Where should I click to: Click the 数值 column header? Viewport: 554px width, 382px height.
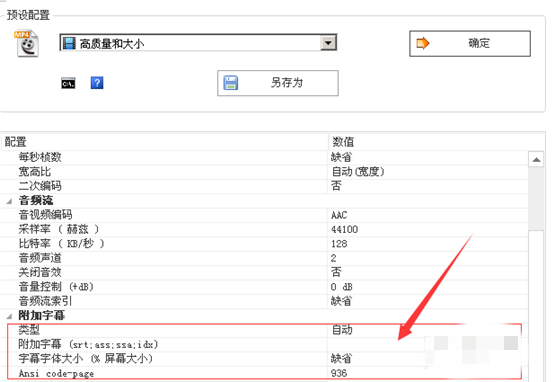click(436, 142)
